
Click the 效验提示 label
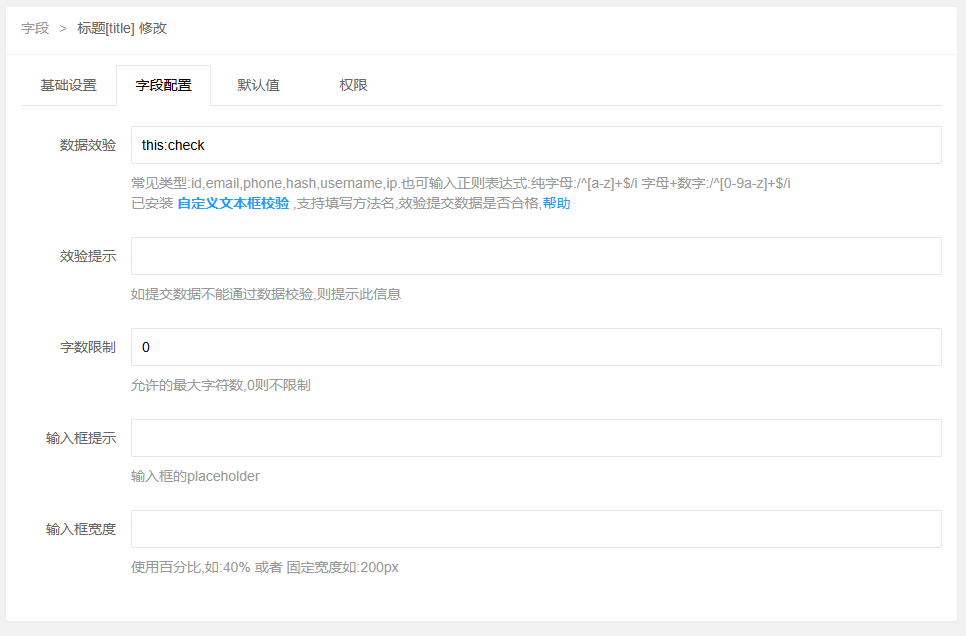(87, 256)
